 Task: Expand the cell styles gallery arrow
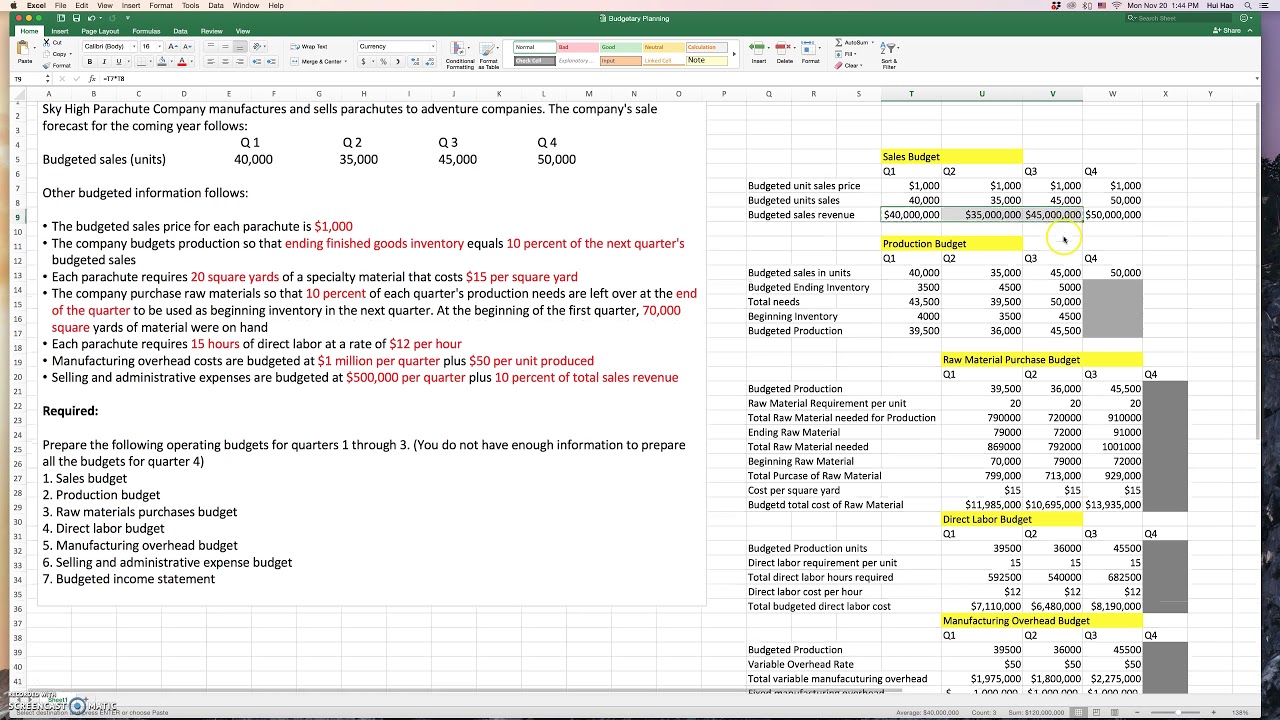[734, 54]
